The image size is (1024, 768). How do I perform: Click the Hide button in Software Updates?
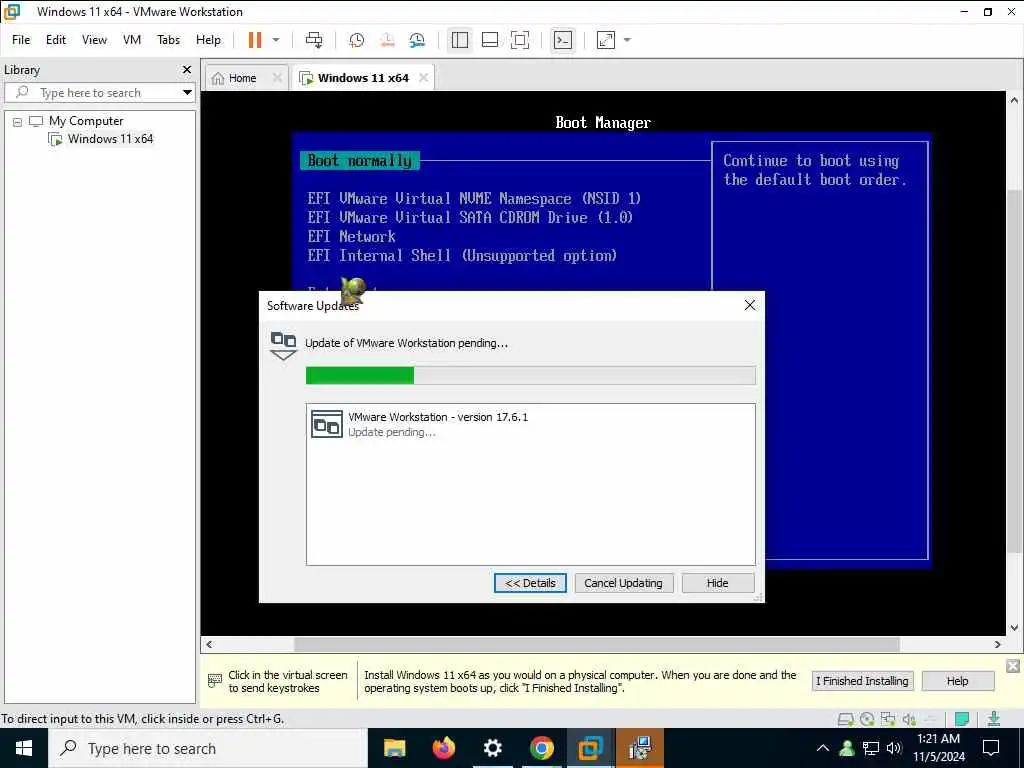717,583
